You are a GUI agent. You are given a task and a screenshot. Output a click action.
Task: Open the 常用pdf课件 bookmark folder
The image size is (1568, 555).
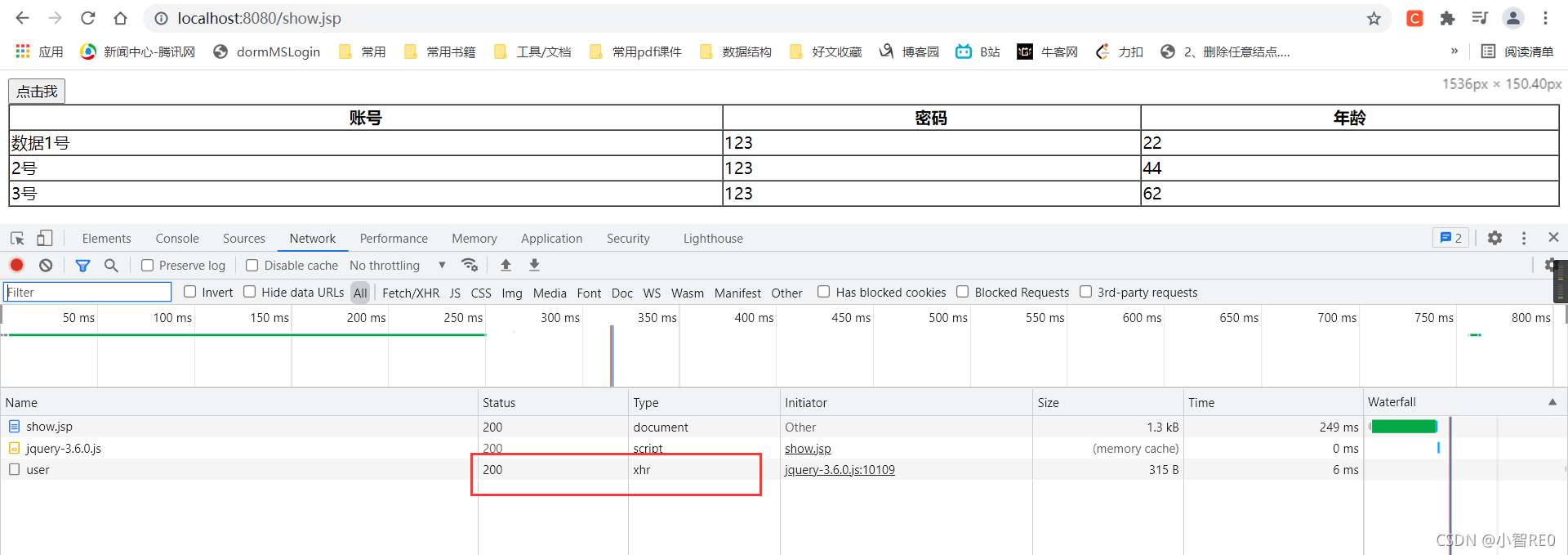click(x=635, y=51)
